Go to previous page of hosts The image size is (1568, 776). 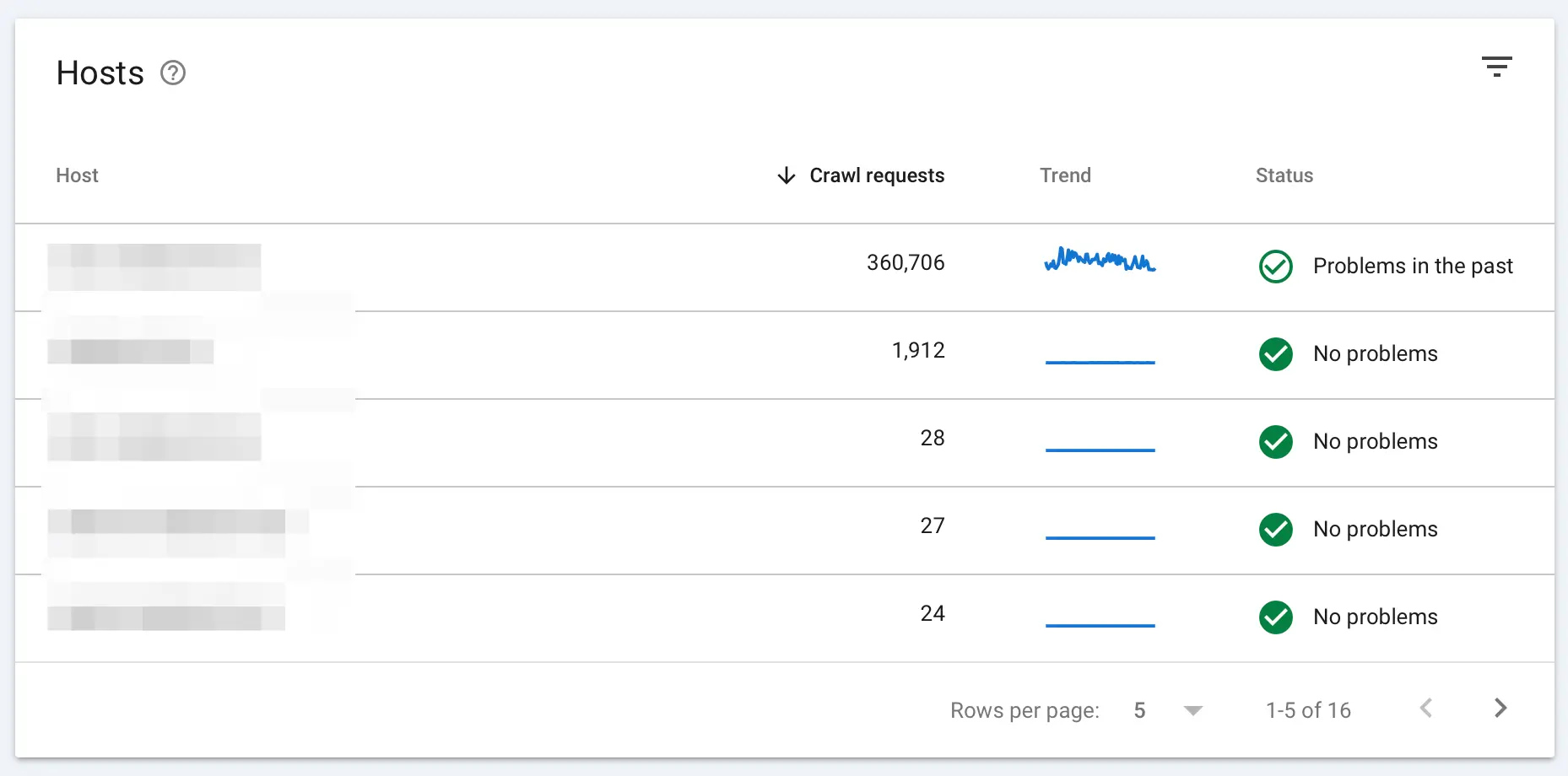click(x=1426, y=709)
